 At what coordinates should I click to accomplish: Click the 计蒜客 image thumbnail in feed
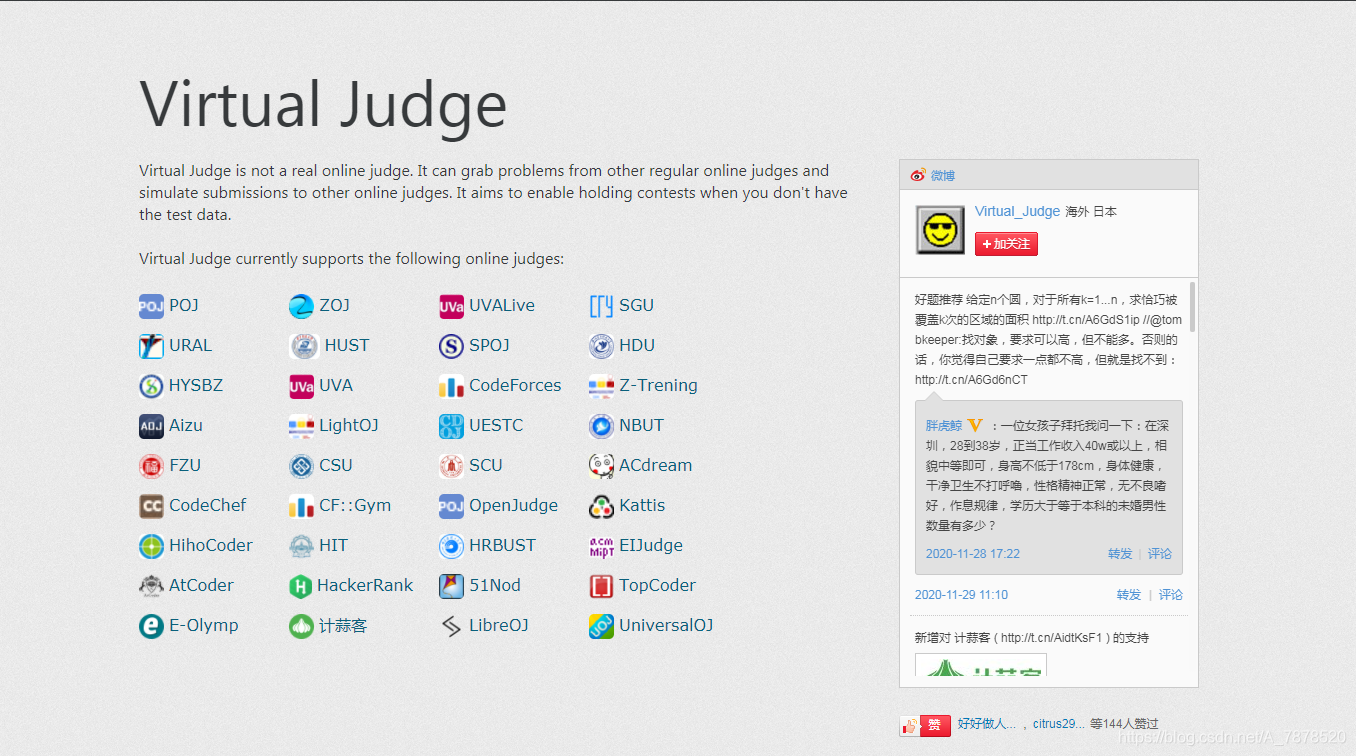point(981,665)
